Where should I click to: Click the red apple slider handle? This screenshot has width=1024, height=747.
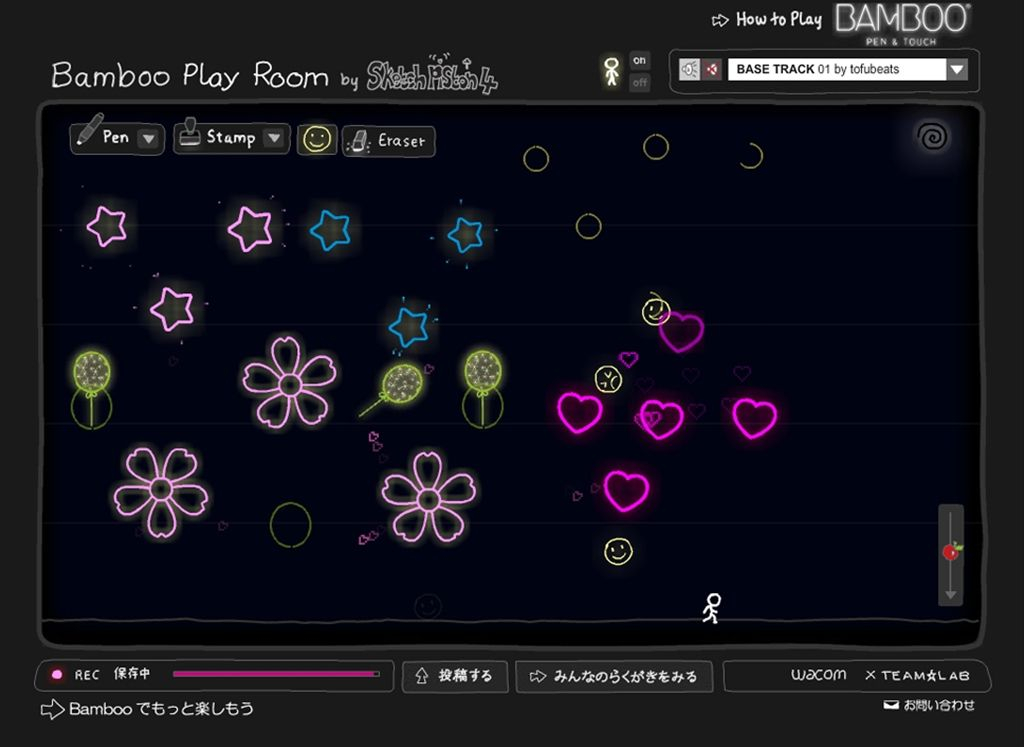coord(952,552)
